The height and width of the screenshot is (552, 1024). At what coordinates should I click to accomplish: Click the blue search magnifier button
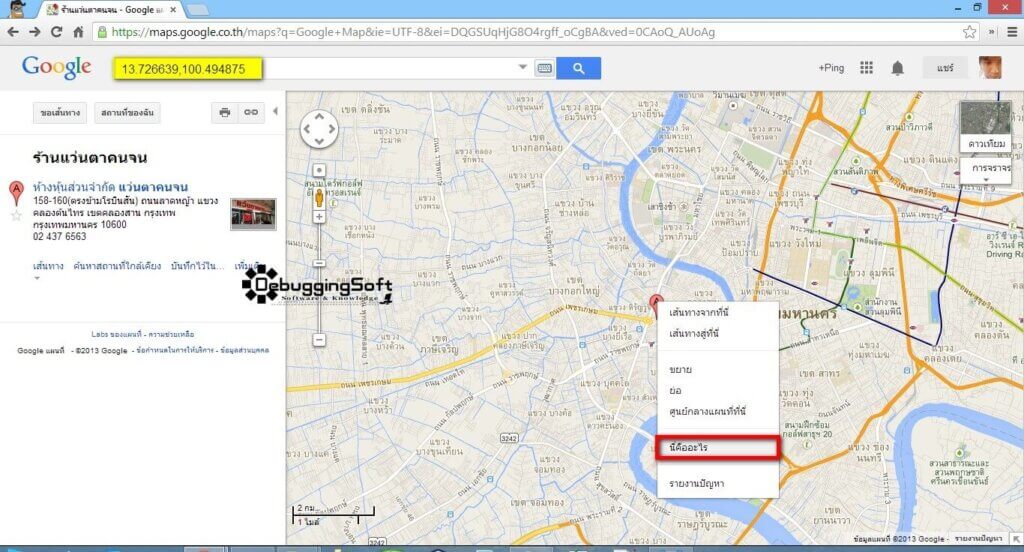pyautogui.click(x=579, y=68)
